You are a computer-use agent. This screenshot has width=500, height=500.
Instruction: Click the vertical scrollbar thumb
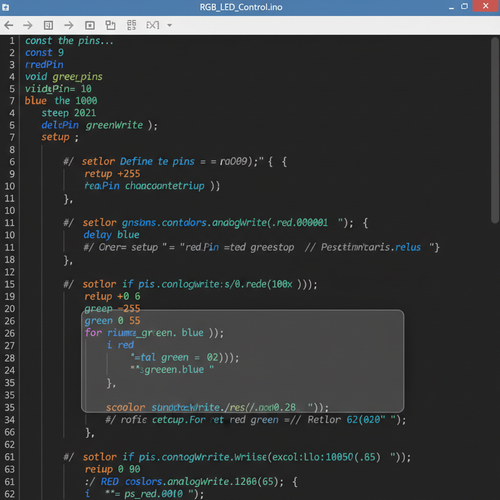click(x=495, y=130)
